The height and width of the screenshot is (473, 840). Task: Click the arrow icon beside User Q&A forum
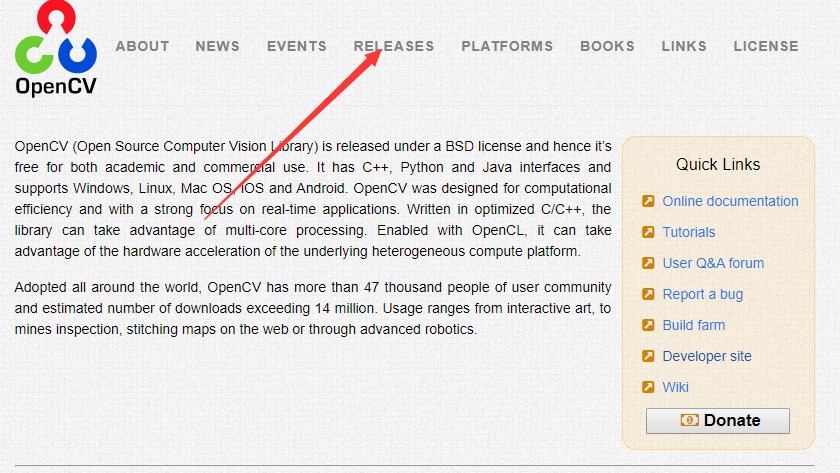click(x=648, y=263)
